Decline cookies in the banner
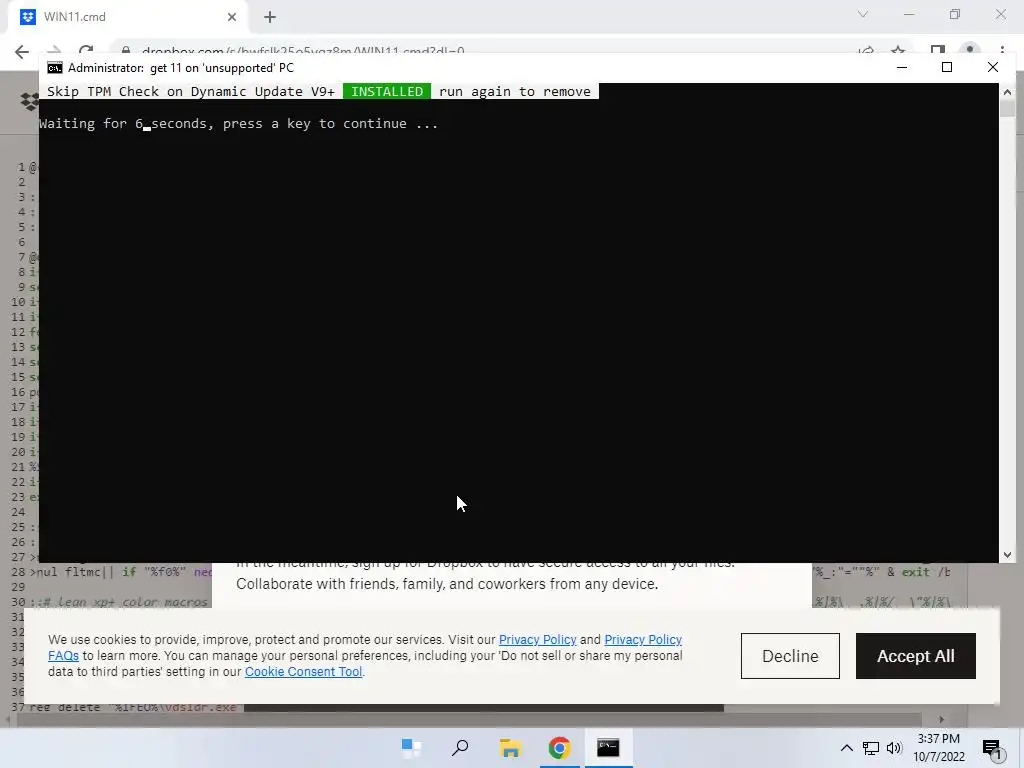The width and height of the screenshot is (1024, 768). pyautogui.click(x=790, y=656)
